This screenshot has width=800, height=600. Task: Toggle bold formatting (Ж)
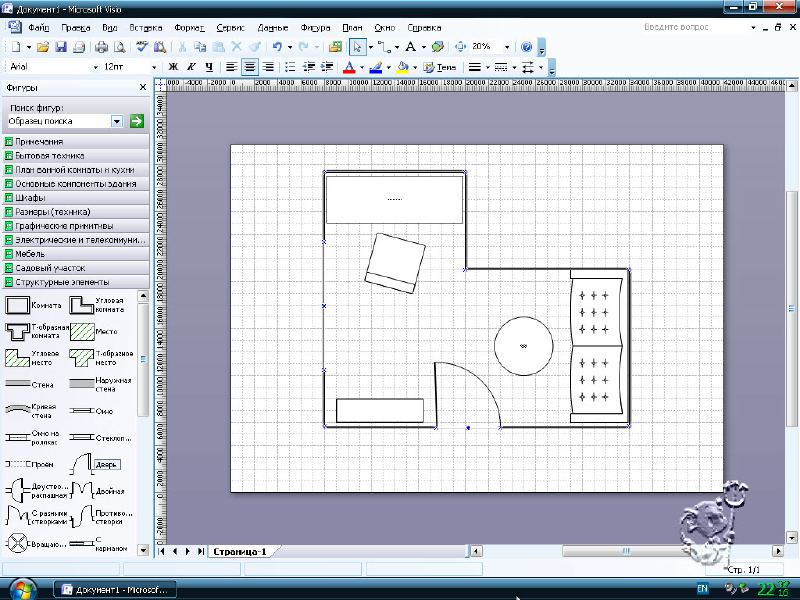[x=172, y=67]
